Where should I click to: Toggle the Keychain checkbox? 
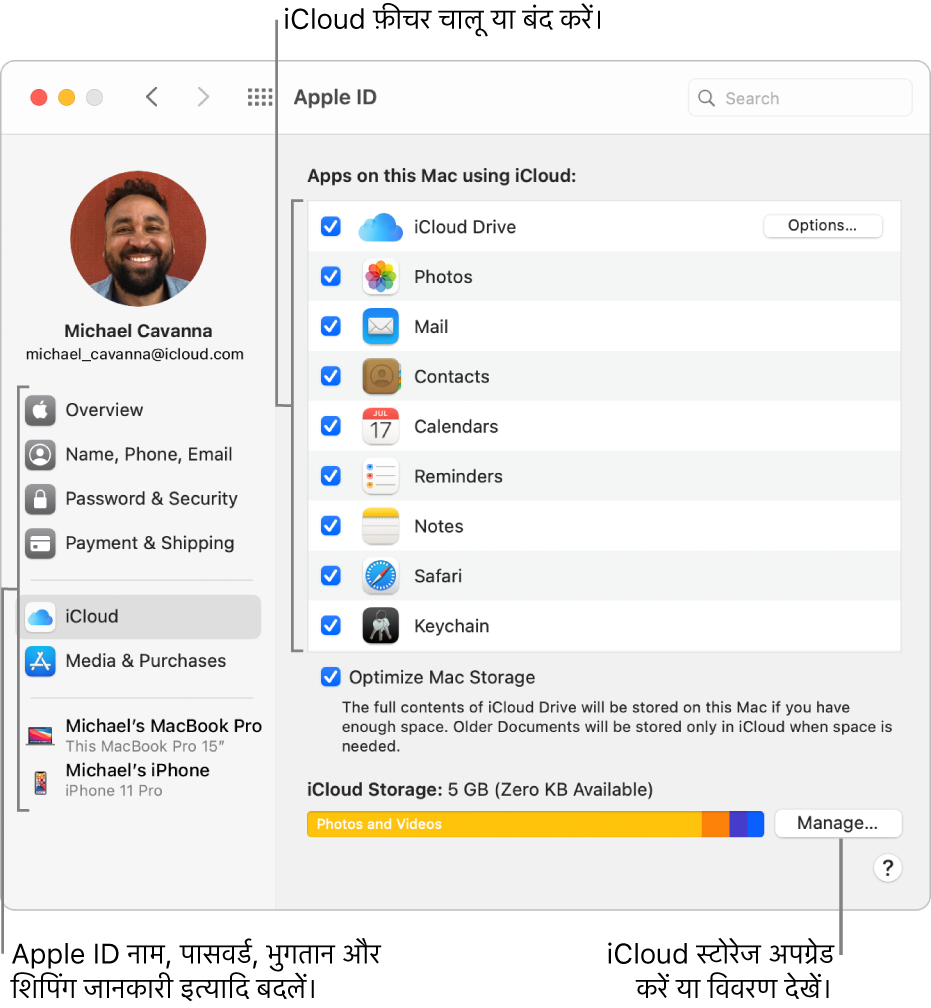[x=330, y=625]
